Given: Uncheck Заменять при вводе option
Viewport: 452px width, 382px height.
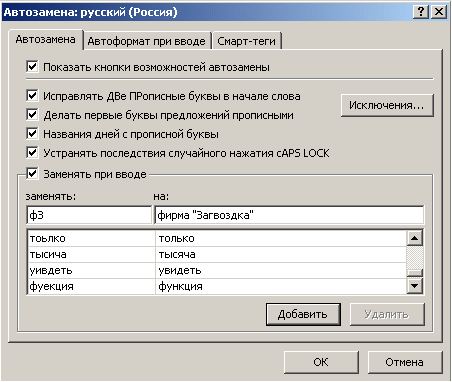Looking at the screenshot, I should (32, 174).
